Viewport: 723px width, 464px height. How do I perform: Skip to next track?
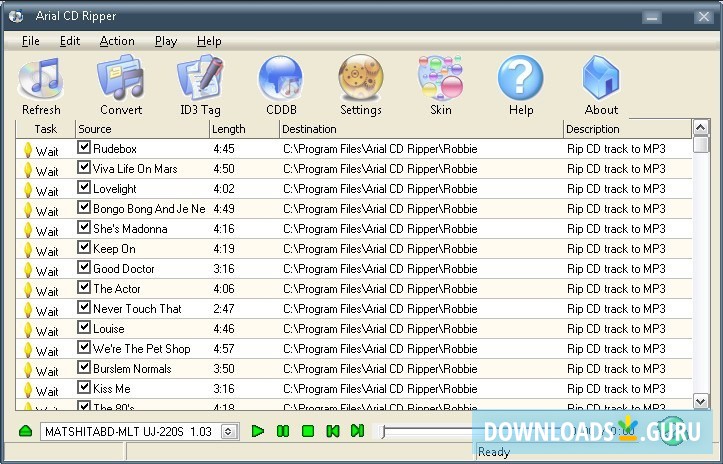[357, 431]
